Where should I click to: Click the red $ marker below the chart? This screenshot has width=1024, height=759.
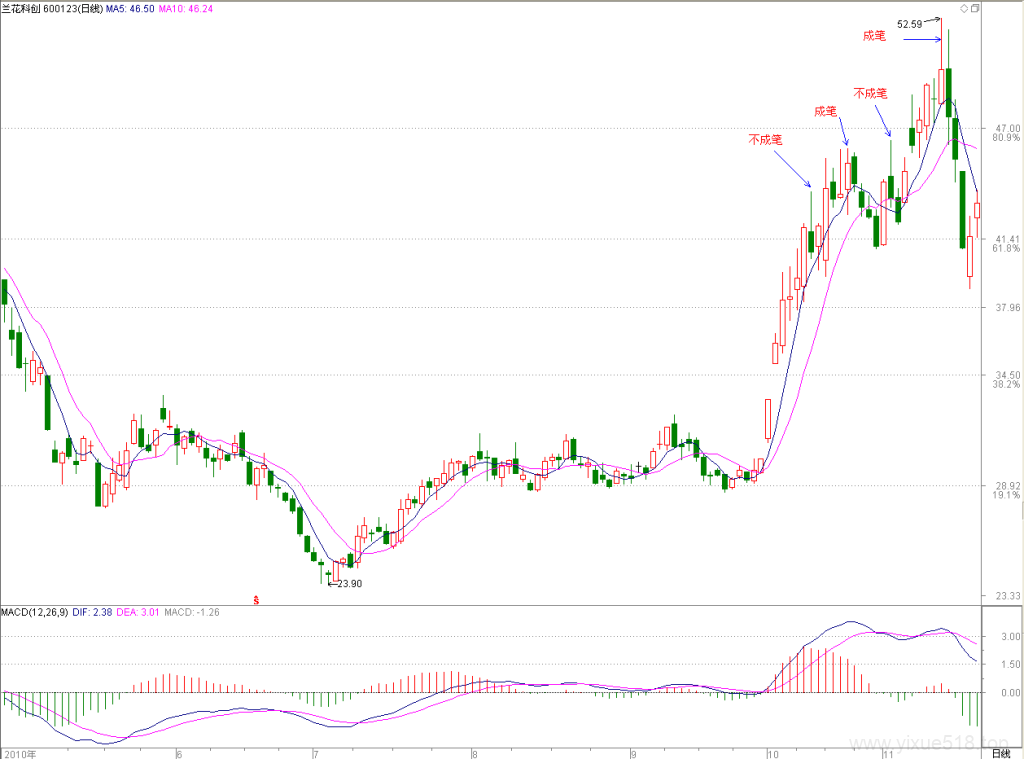coord(256,600)
